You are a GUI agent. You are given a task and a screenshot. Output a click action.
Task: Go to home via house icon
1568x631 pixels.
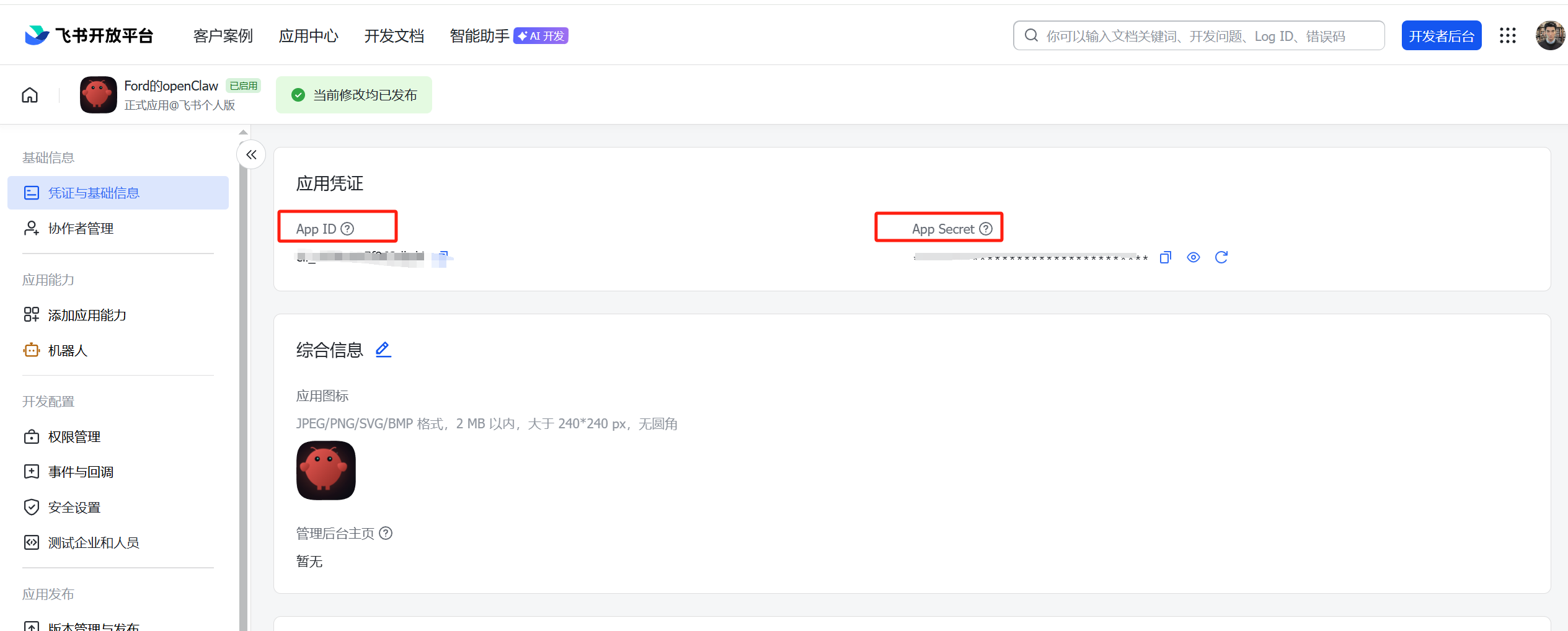pyautogui.click(x=30, y=95)
